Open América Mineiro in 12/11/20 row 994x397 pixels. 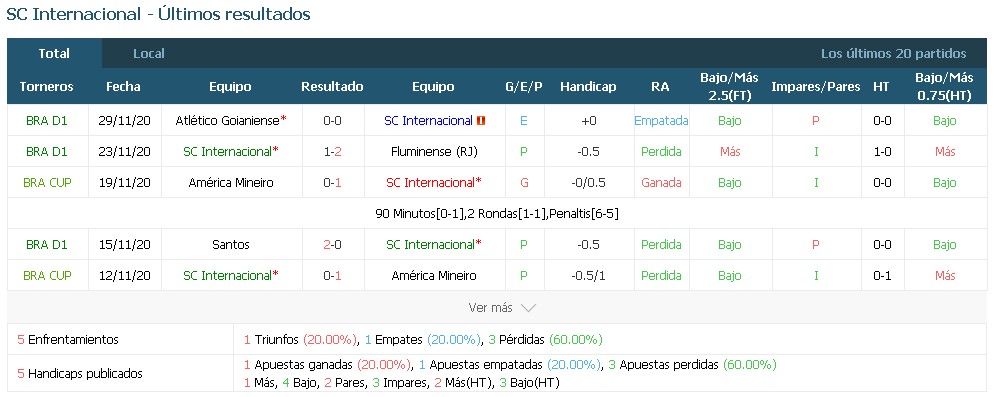point(434,275)
